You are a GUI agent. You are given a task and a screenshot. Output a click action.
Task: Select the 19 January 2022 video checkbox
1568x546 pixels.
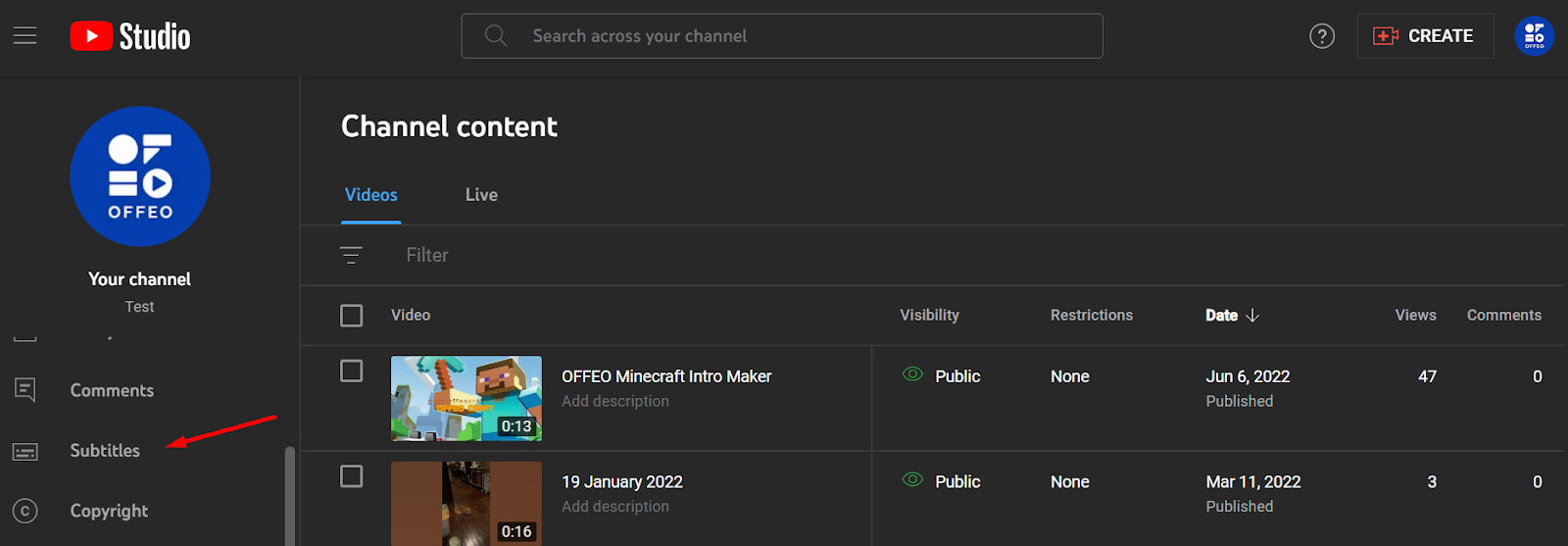click(x=351, y=476)
